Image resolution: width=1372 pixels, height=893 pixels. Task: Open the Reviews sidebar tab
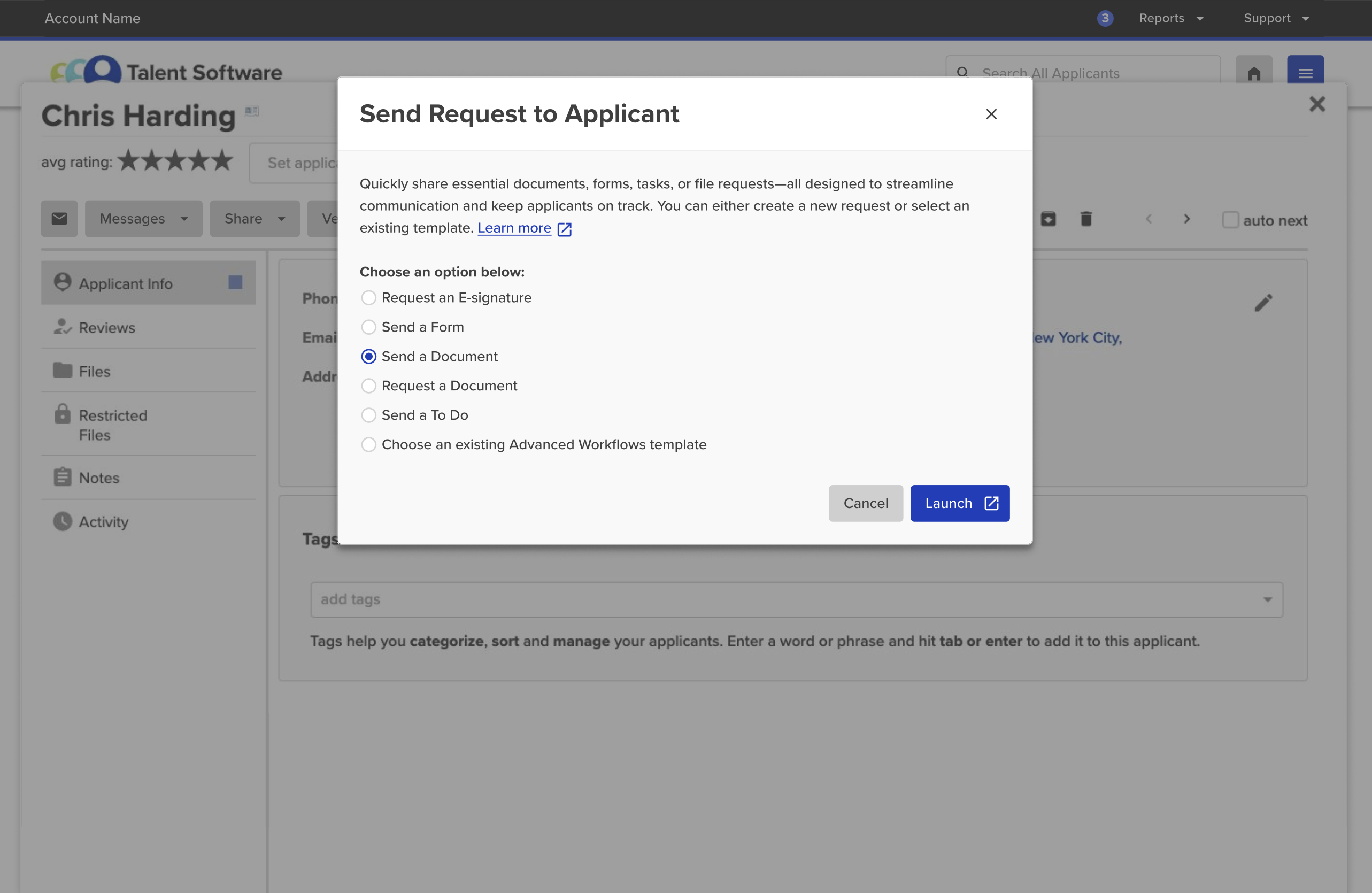(x=106, y=327)
